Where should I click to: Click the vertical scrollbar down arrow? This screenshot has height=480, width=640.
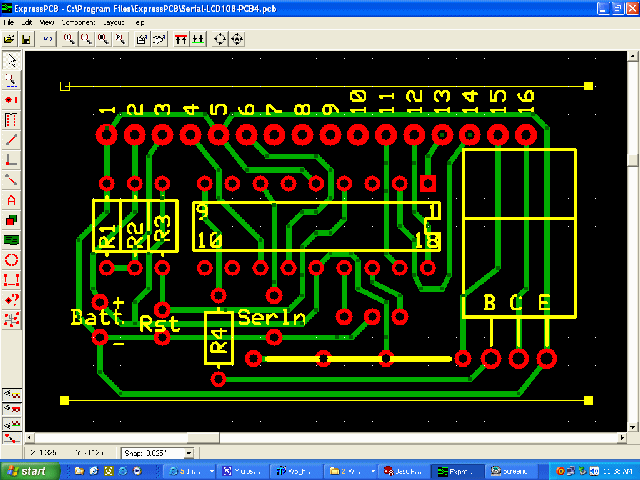coord(633,427)
